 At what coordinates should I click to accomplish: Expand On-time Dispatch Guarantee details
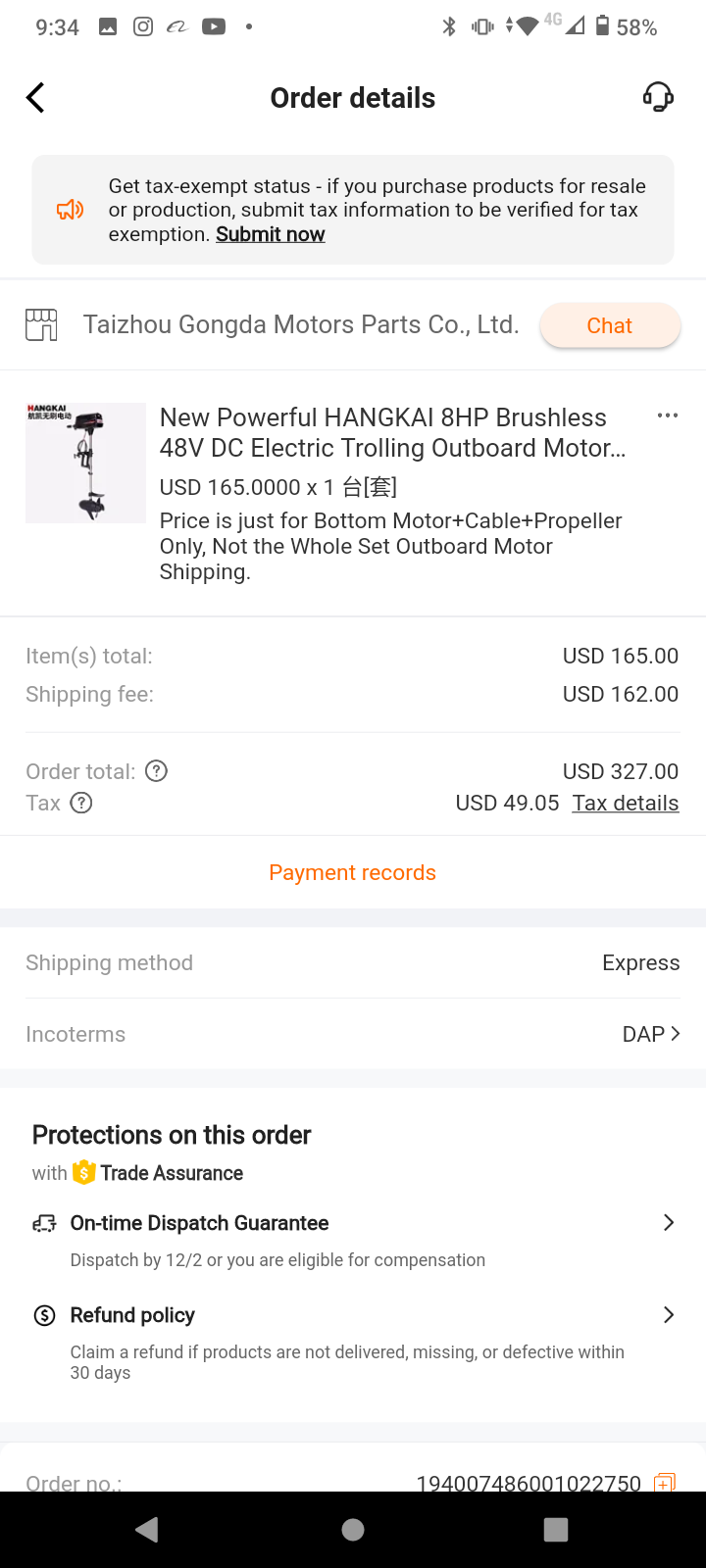[668, 1223]
